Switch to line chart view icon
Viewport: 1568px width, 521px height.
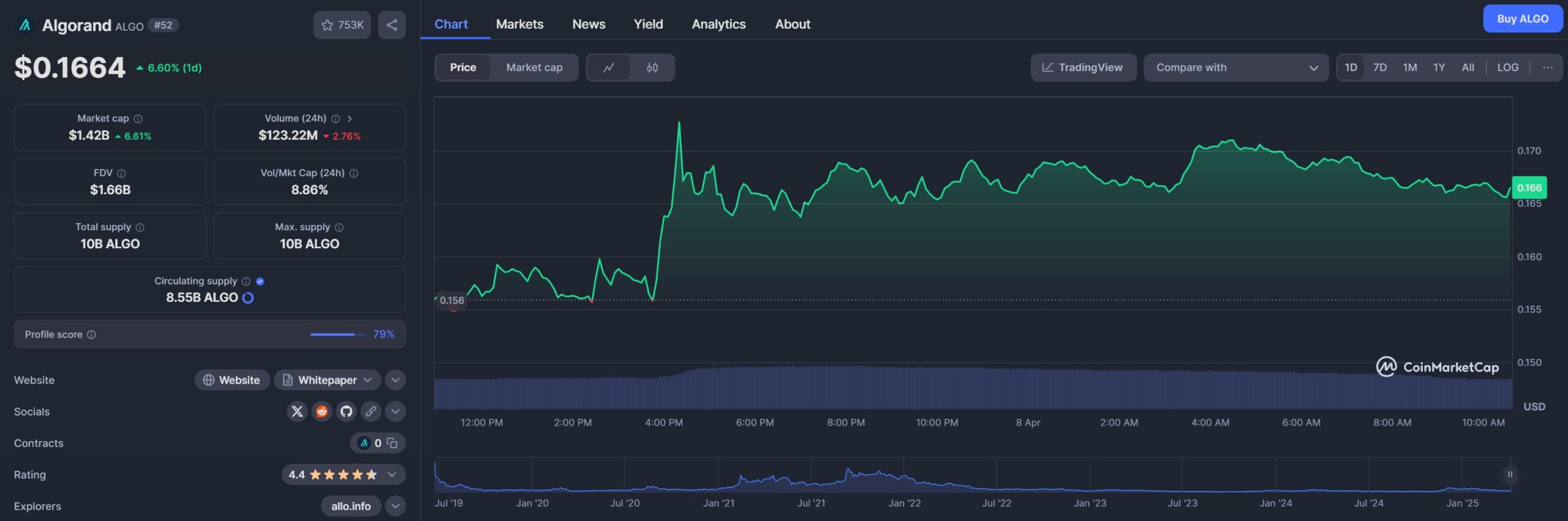[x=608, y=67]
